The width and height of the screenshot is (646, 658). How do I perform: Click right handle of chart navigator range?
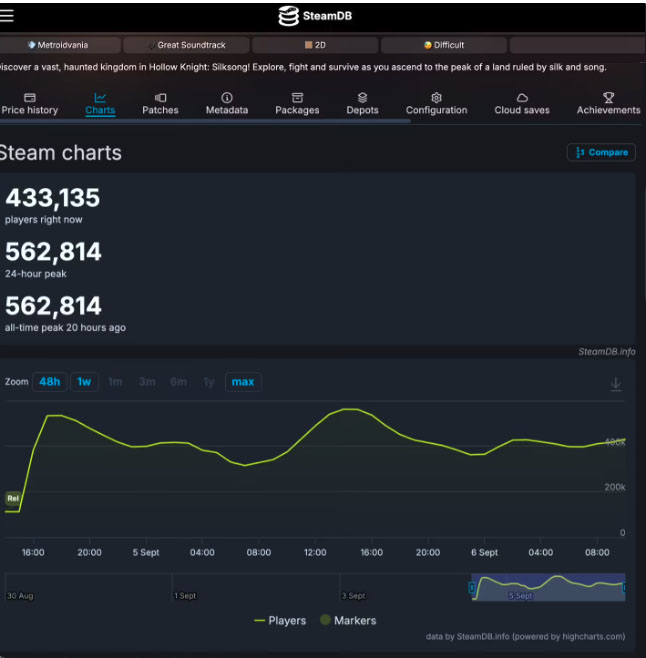[x=624, y=588]
